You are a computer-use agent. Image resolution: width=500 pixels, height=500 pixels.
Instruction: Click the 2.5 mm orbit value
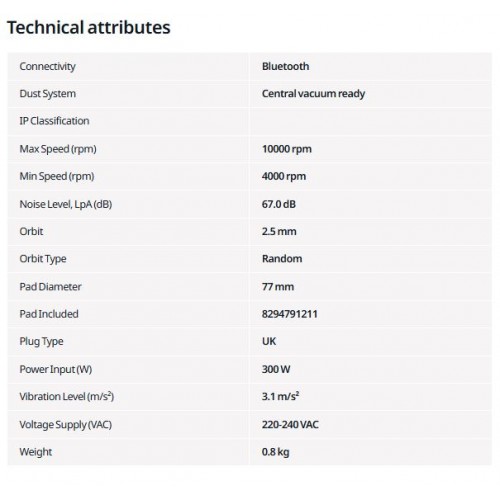point(279,231)
